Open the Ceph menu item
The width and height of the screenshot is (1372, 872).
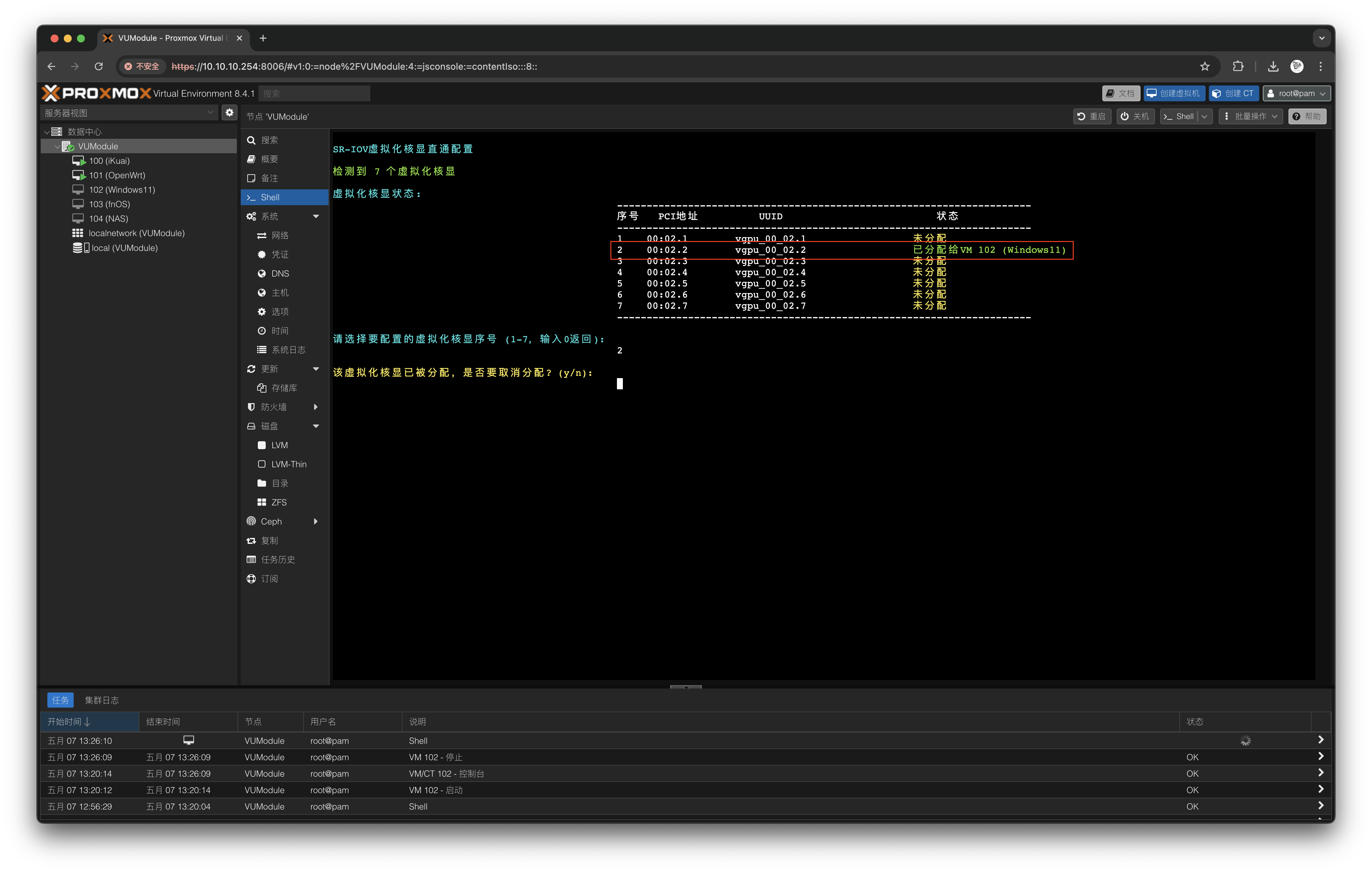[271, 522]
